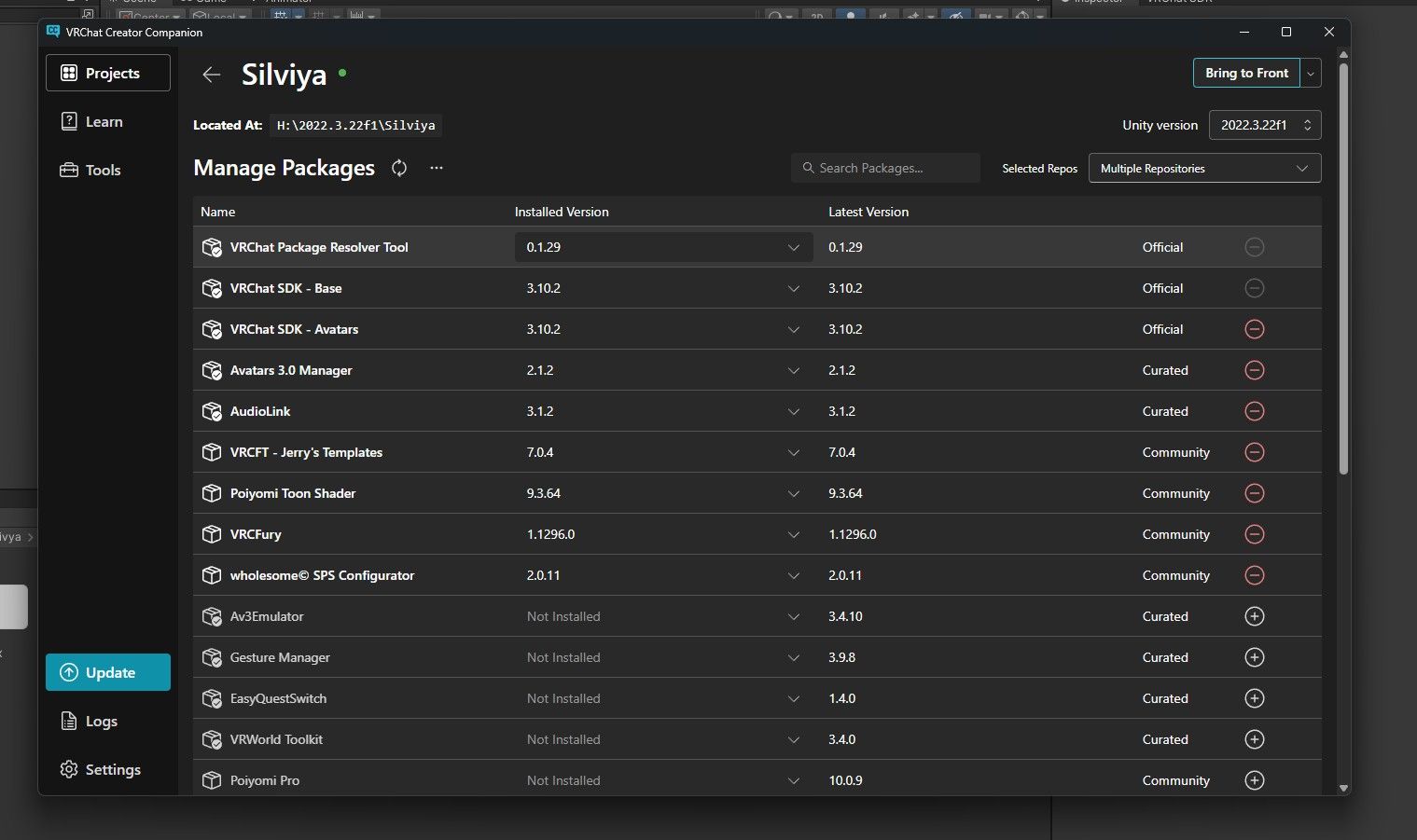This screenshot has height=840, width=1417.
Task: Go back using the arrow beside Silviya
Action: click(x=212, y=75)
